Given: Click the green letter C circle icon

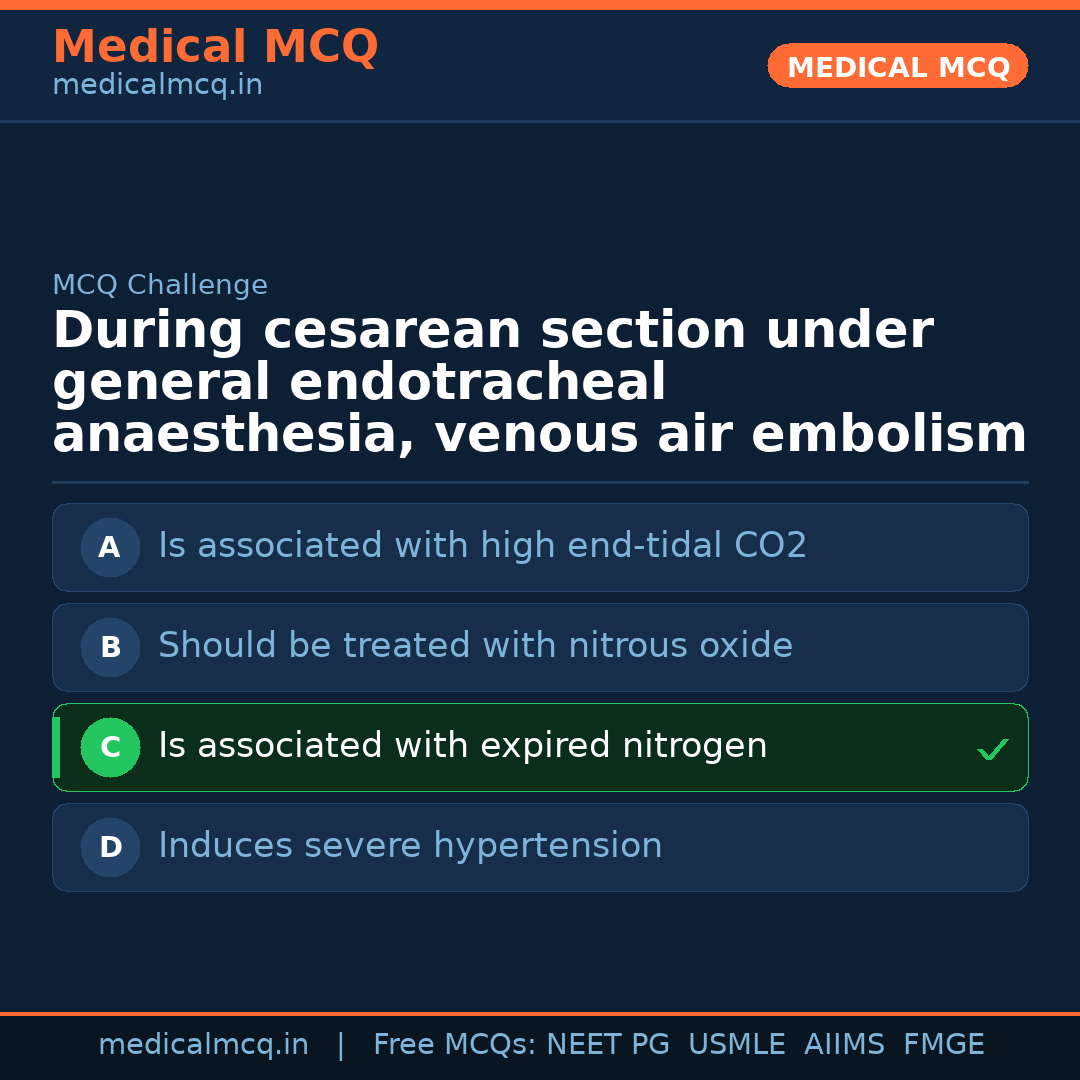Looking at the screenshot, I should 110,747.
